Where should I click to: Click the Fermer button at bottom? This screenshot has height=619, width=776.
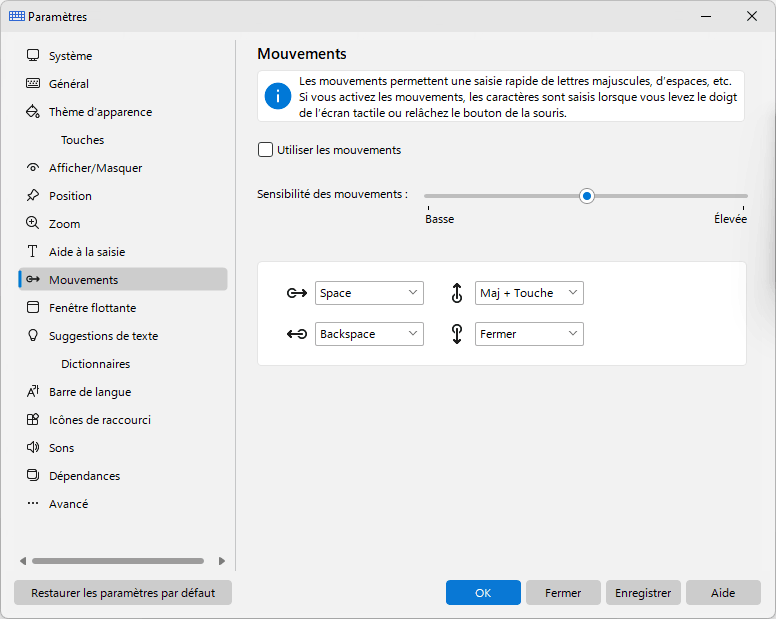[x=563, y=593]
